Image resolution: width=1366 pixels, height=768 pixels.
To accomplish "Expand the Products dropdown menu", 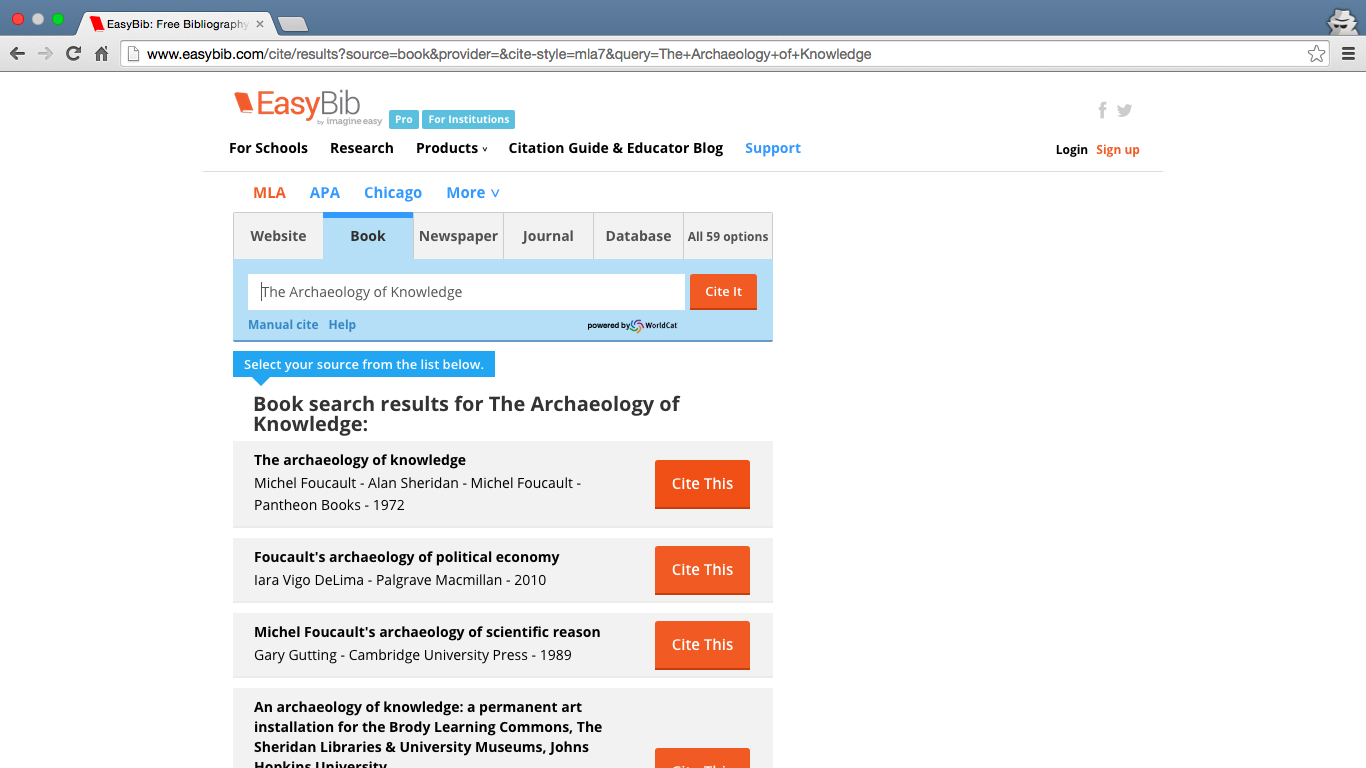I will [451, 148].
